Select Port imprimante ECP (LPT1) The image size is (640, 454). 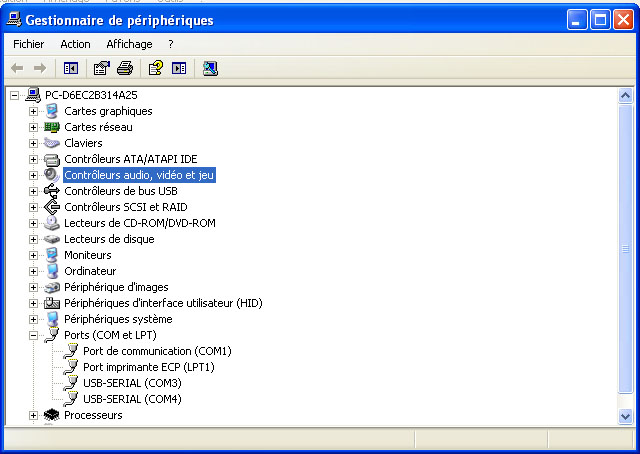click(149, 367)
